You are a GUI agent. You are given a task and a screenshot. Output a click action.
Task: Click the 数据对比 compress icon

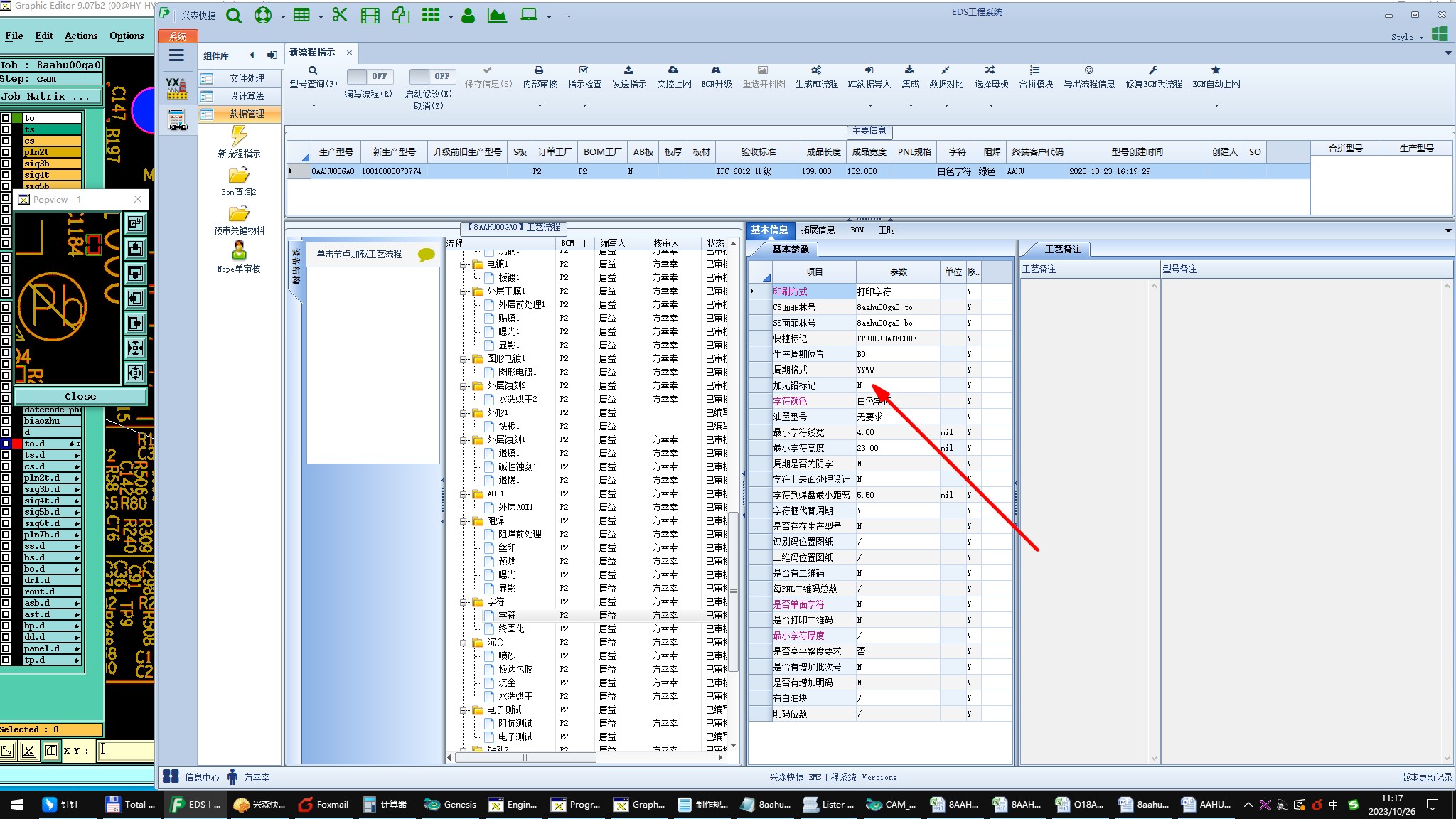point(946,70)
